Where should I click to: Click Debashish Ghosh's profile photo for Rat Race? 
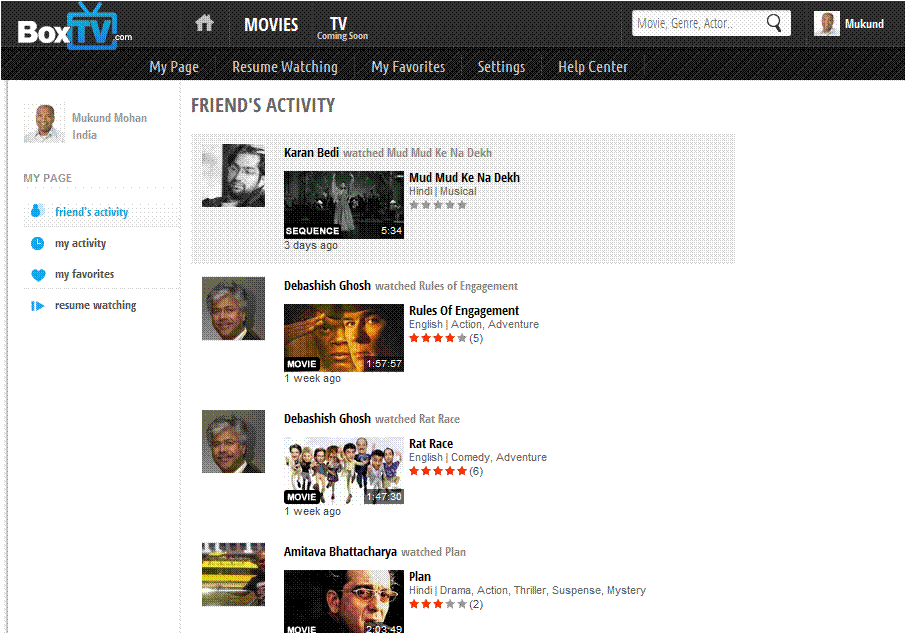(x=233, y=441)
